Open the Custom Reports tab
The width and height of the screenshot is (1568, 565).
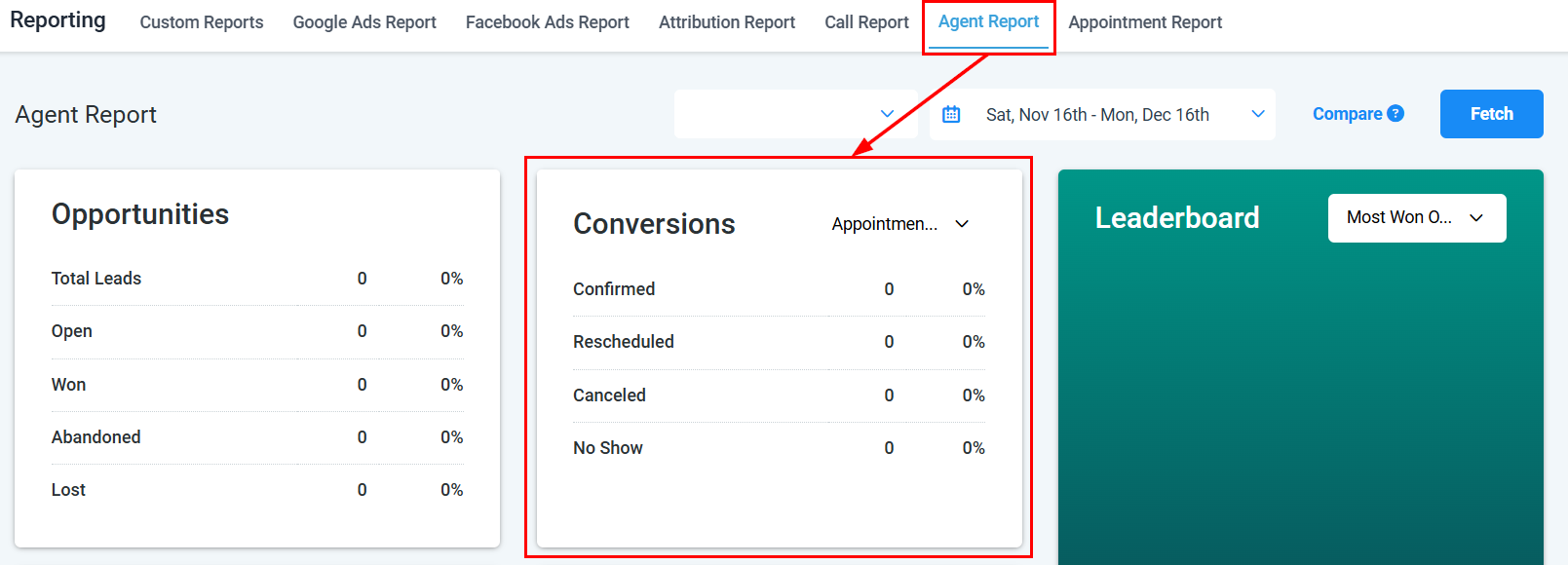(x=202, y=22)
